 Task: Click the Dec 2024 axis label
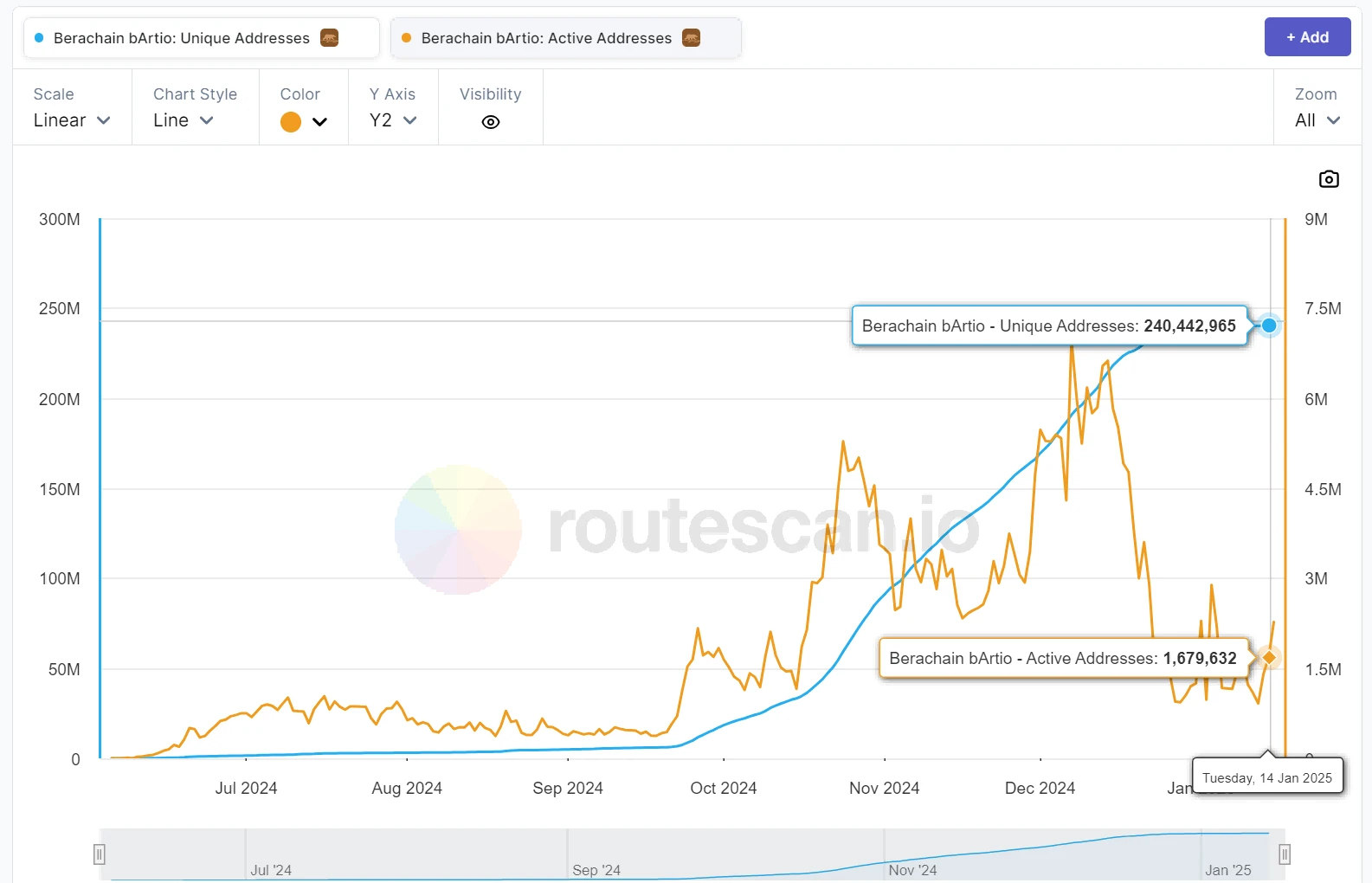coord(1040,788)
